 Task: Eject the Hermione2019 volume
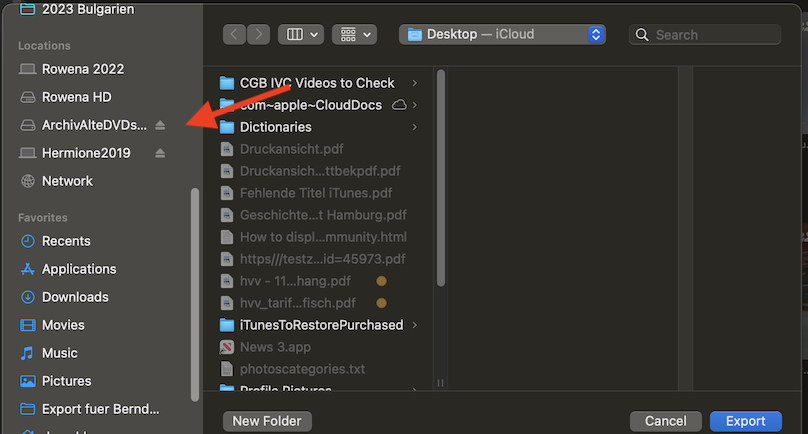(x=161, y=153)
